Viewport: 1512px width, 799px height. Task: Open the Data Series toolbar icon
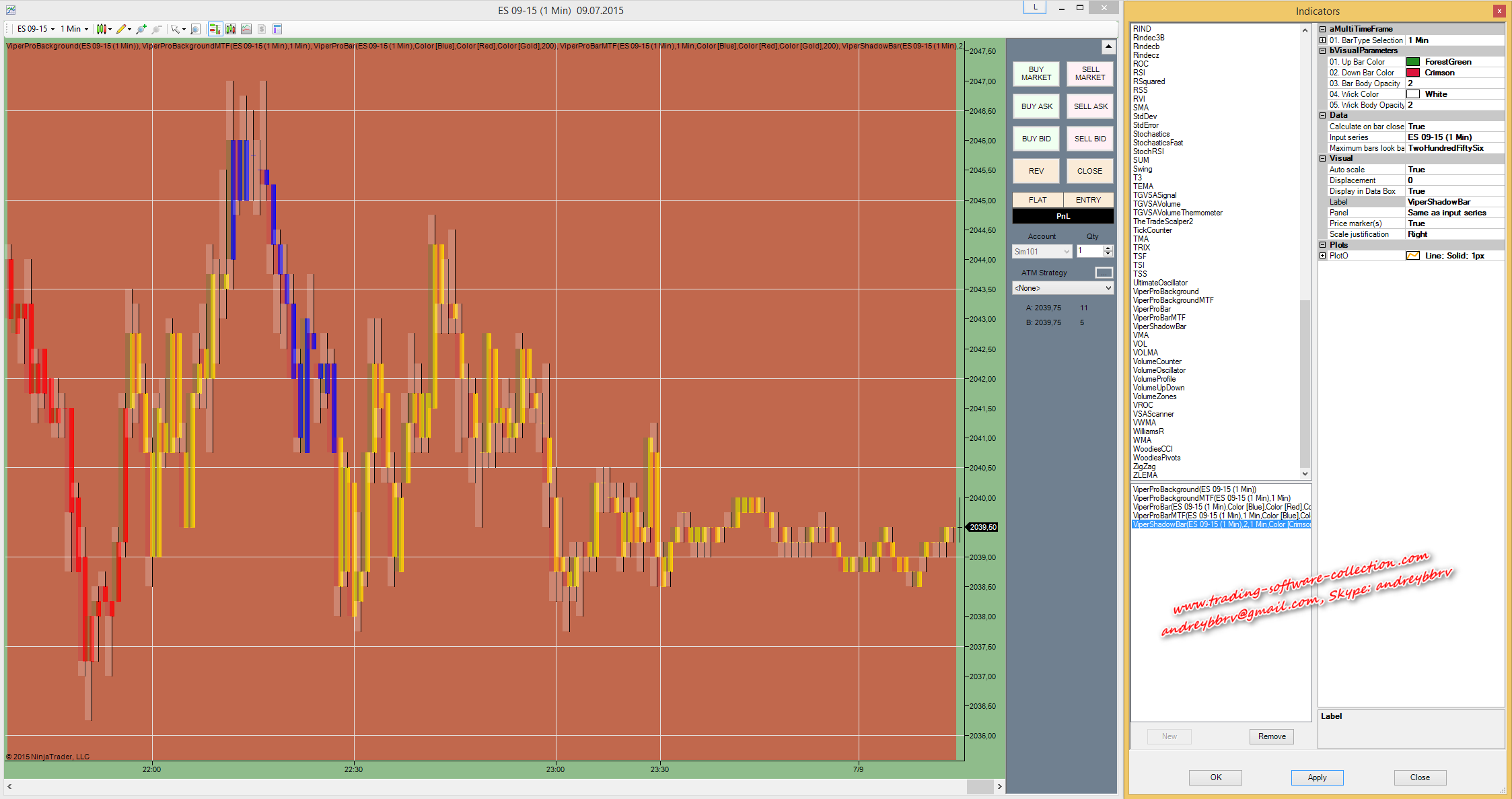[x=231, y=29]
